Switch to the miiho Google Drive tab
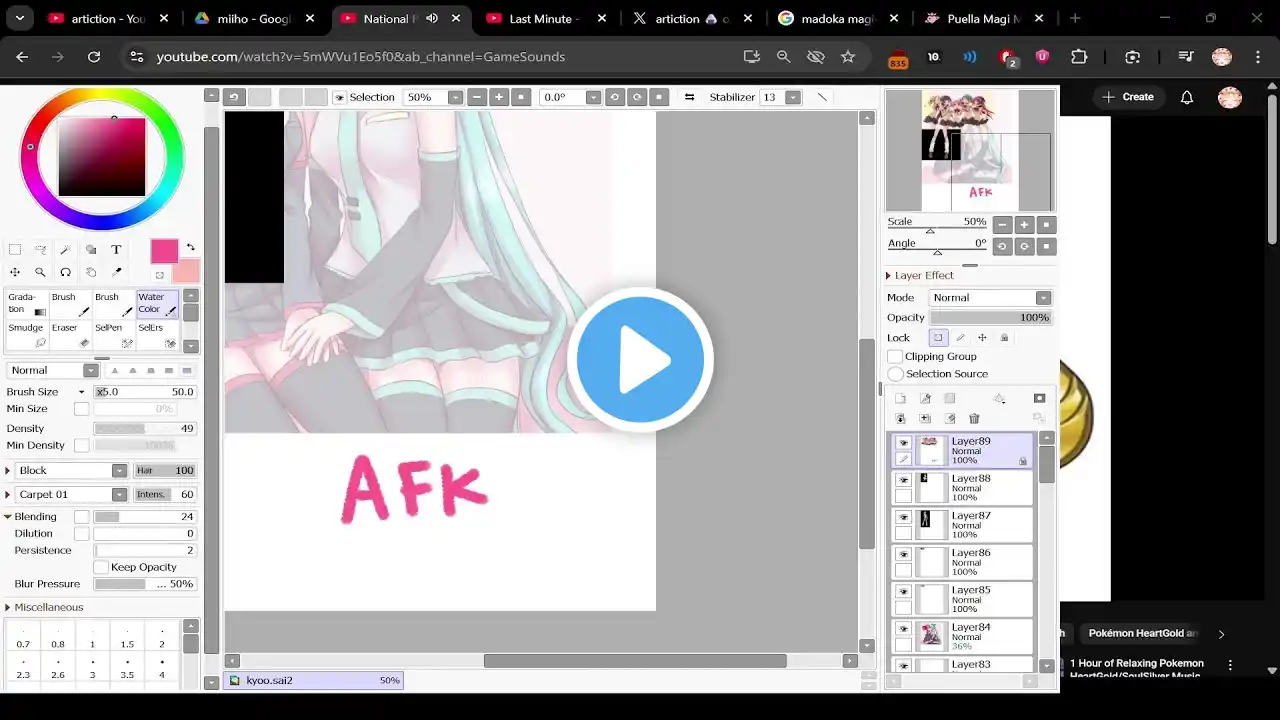The image size is (1280, 720). (255, 18)
